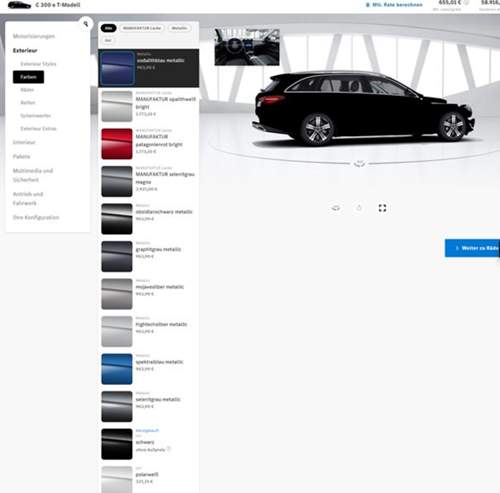500x493 pixels.
Task: Open Motorisierungen in the sidebar
Action: pos(34,36)
